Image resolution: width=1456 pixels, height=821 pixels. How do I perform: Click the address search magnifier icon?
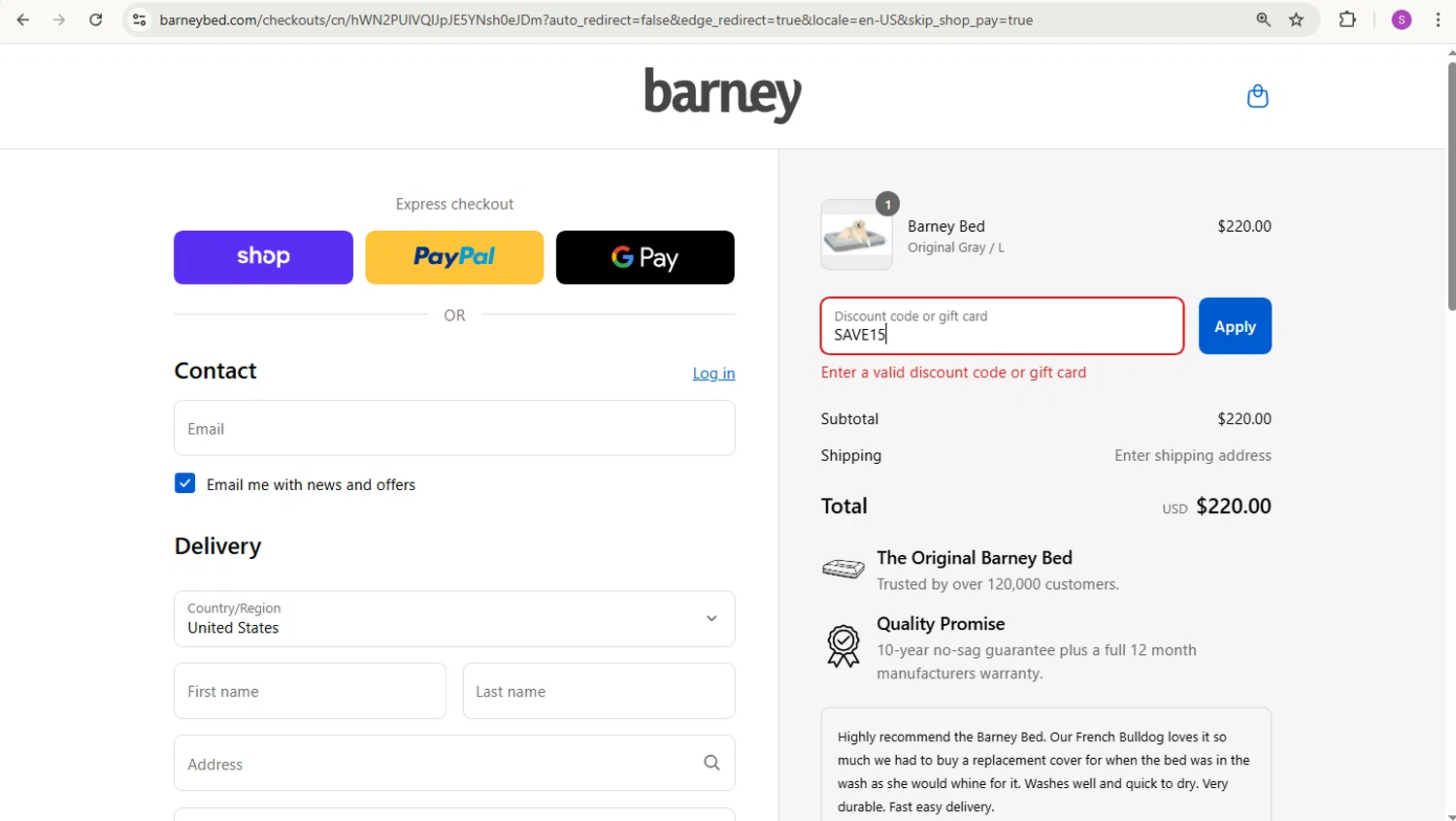tap(711, 763)
